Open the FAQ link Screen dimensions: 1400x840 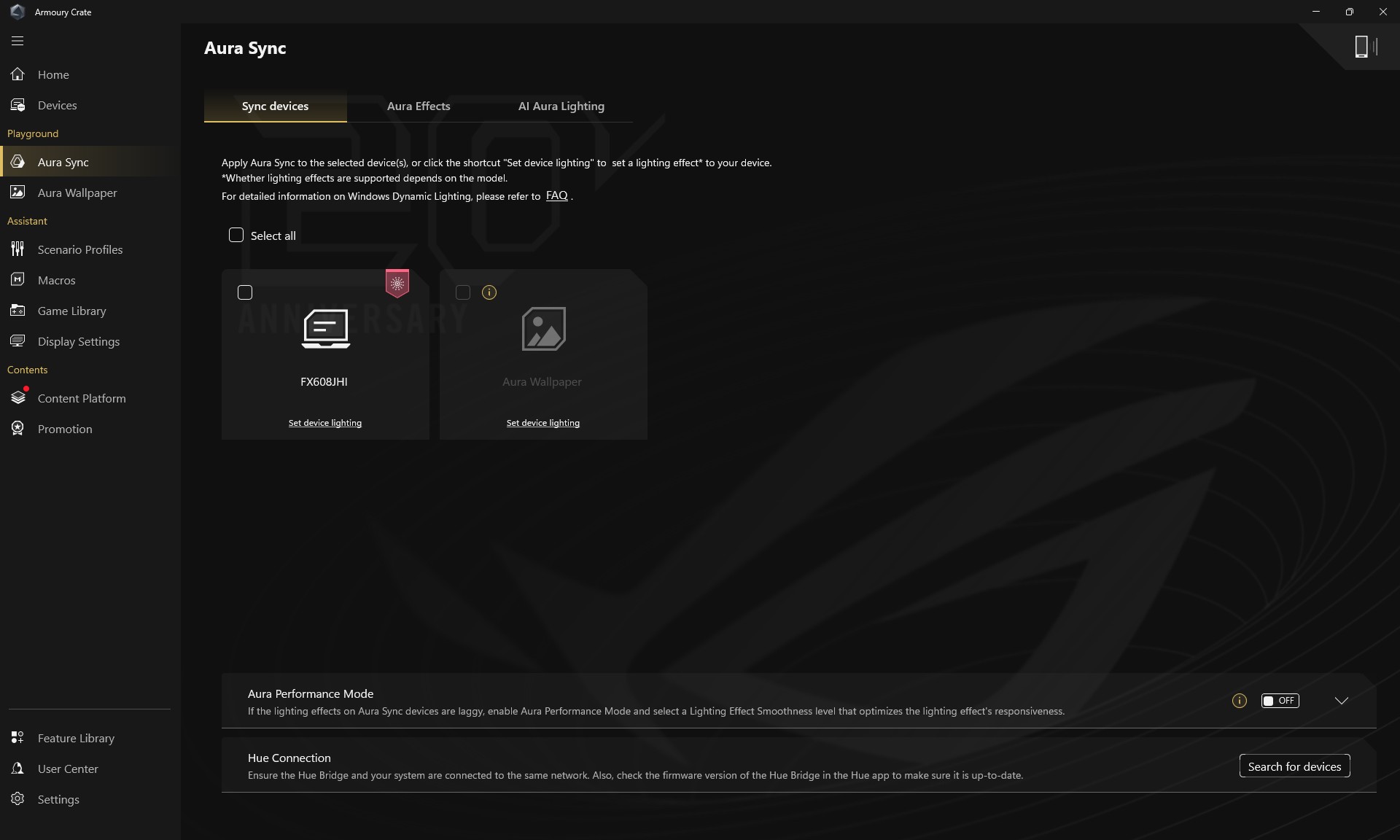click(556, 195)
